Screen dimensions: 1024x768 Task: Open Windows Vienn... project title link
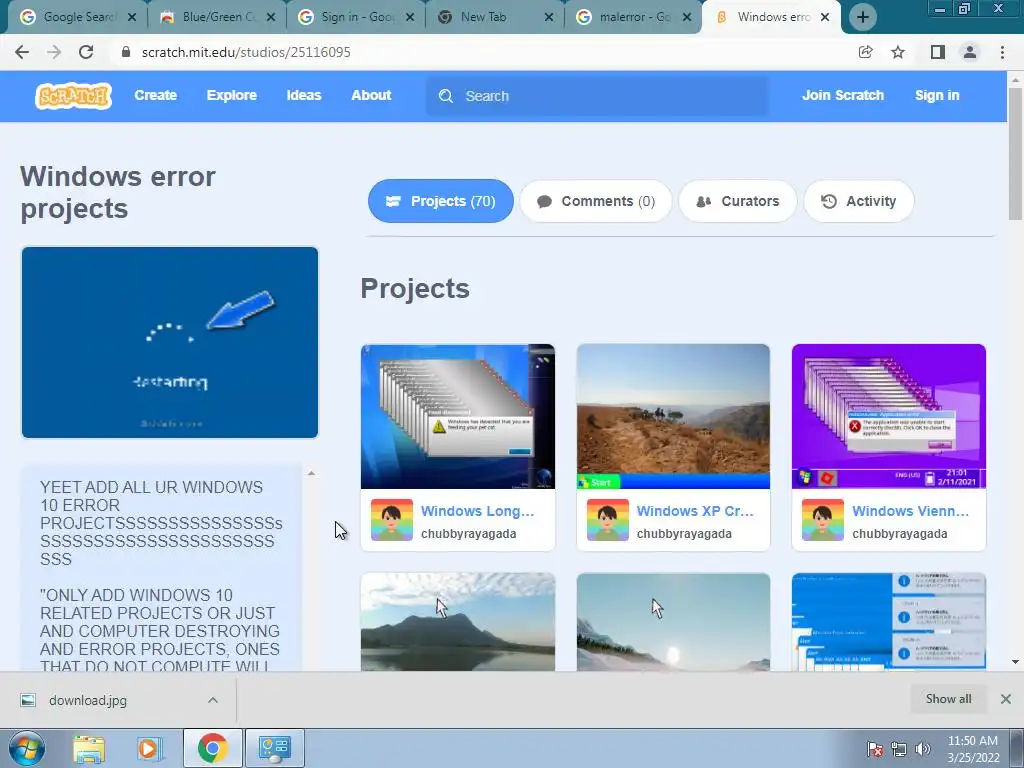pyautogui.click(x=910, y=511)
